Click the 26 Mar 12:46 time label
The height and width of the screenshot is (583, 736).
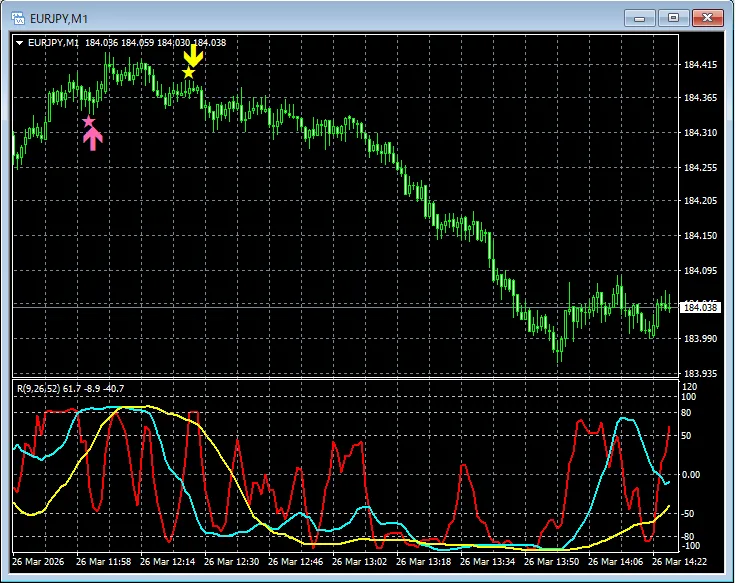pyautogui.click(x=296, y=561)
